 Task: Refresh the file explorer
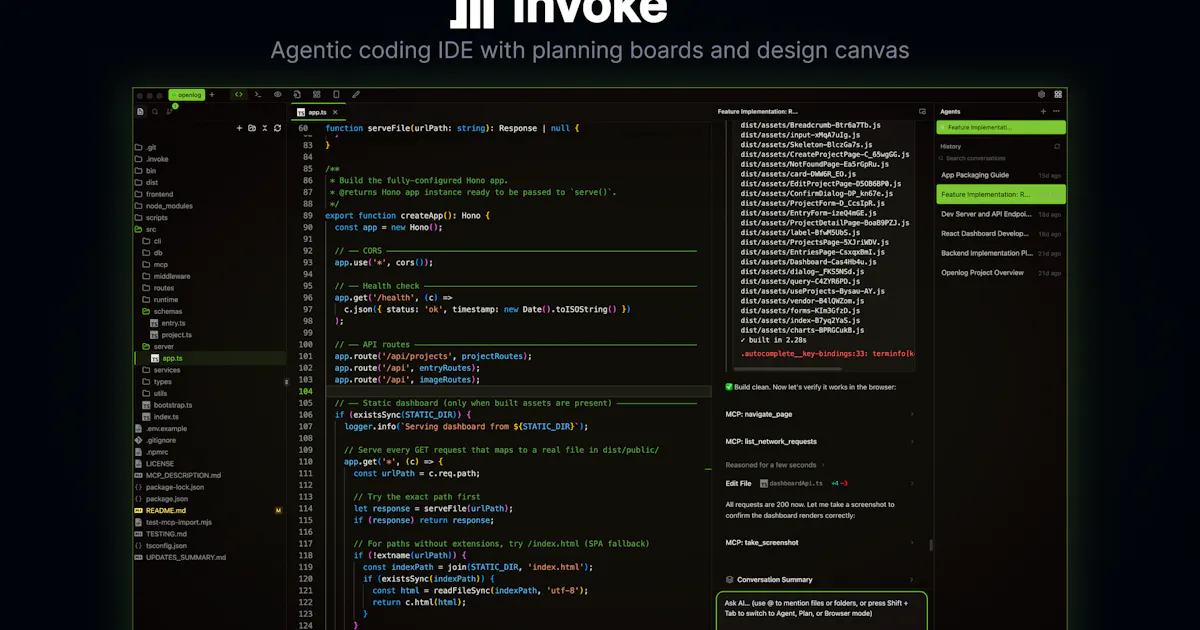277,128
